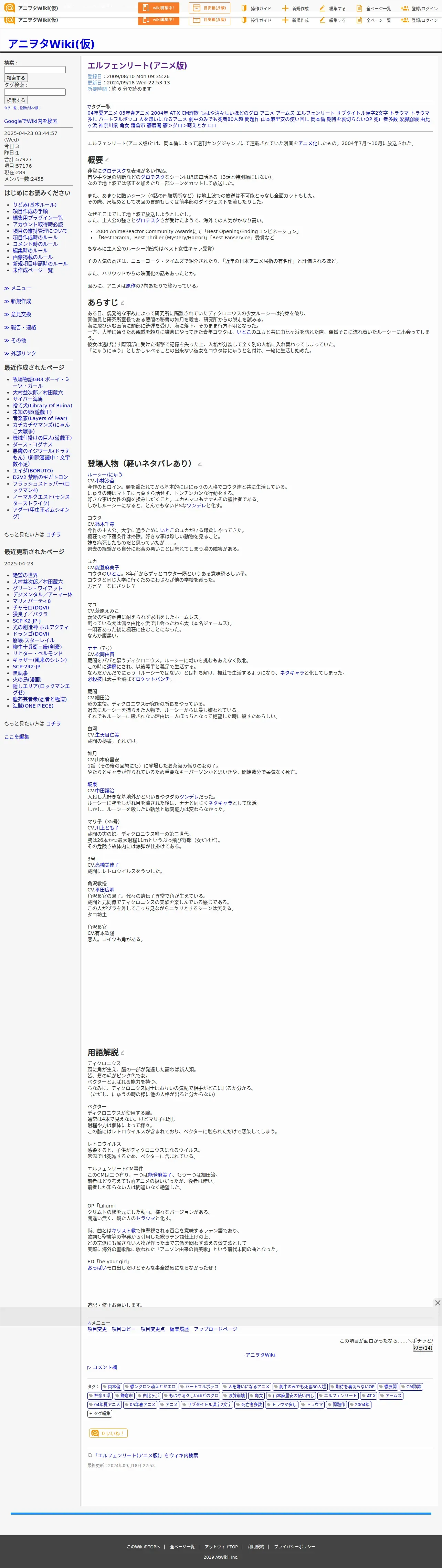Open the 鎌倉市 tag chip
The image size is (442, 1568).
tap(124, 1396)
